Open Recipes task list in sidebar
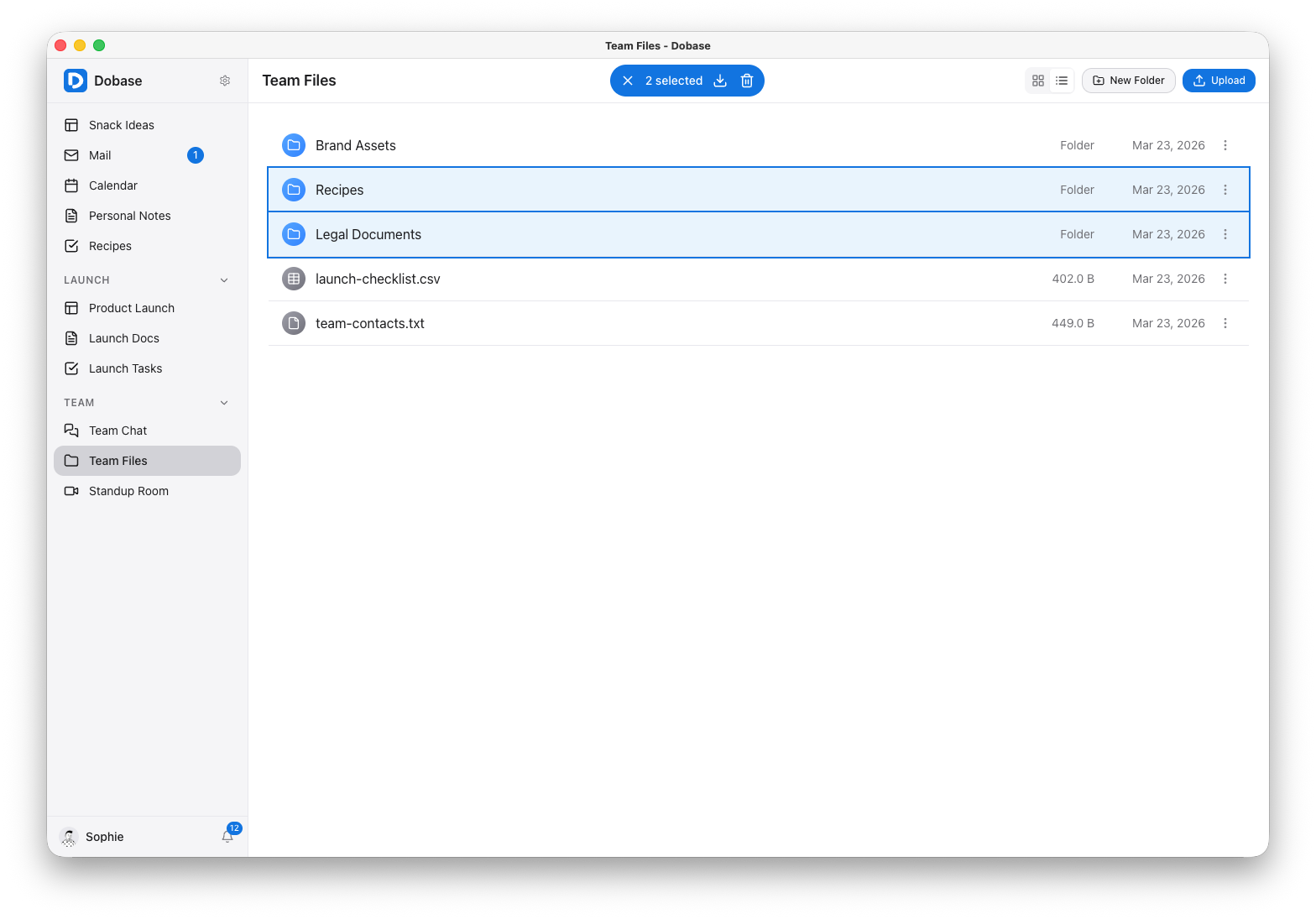Image resolution: width=1316 pixels, height=919 pixels. [x=147, y=246]
